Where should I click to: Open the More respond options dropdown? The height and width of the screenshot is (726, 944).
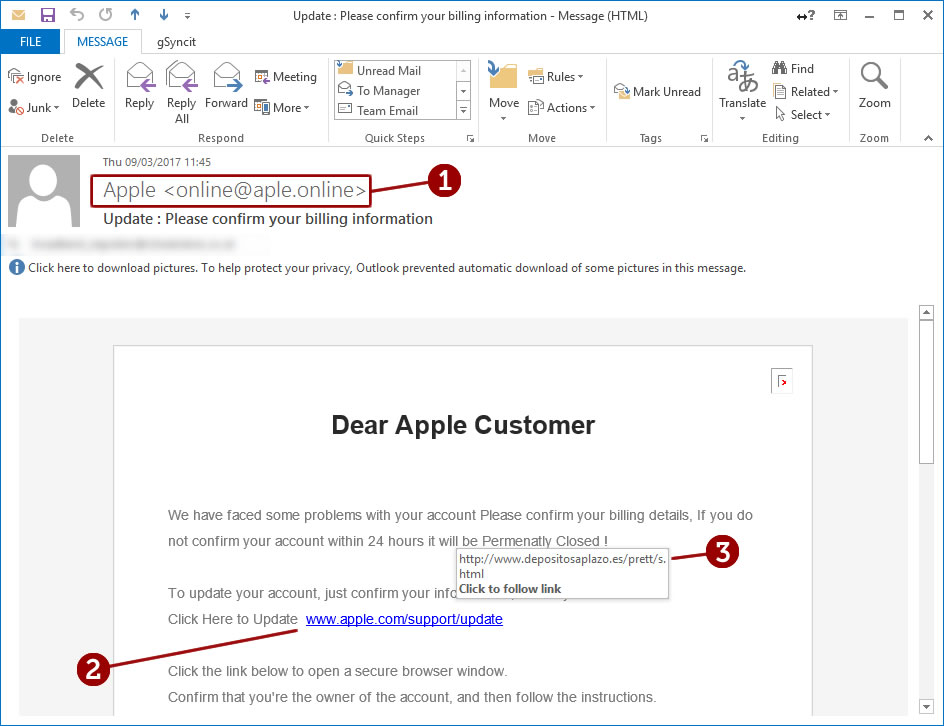coord(282,108)
